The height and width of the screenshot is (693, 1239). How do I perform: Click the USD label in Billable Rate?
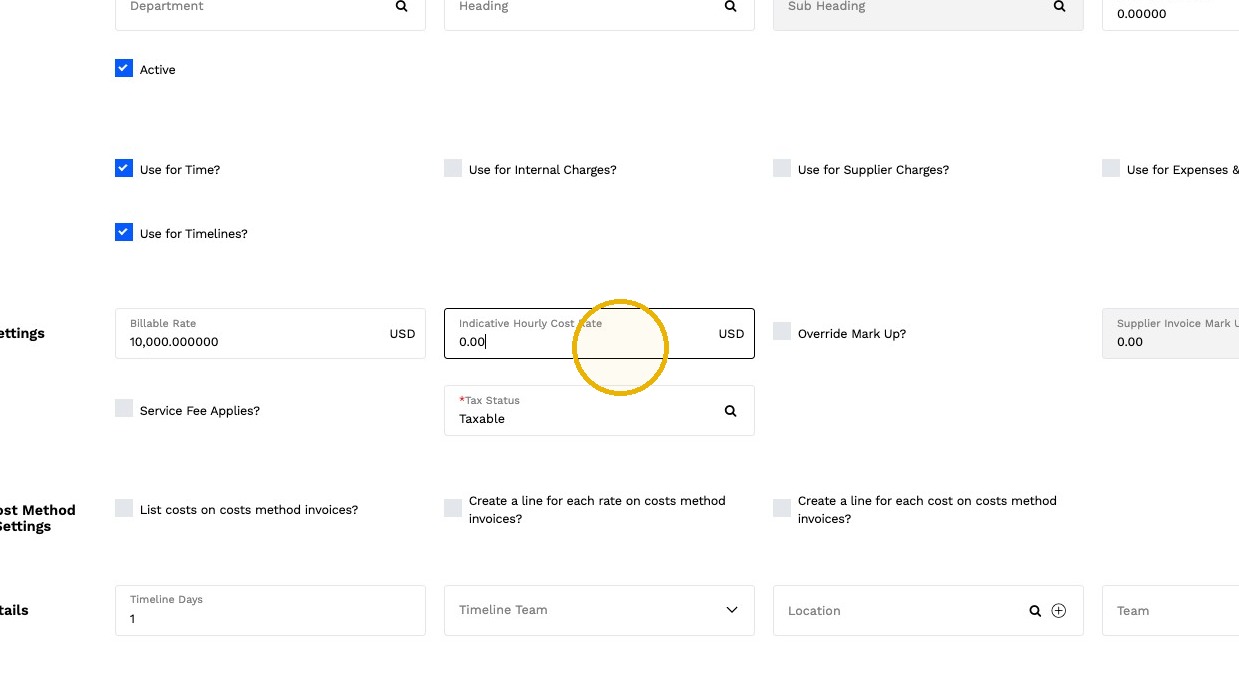pyautogui.click(x=402, y=334)
